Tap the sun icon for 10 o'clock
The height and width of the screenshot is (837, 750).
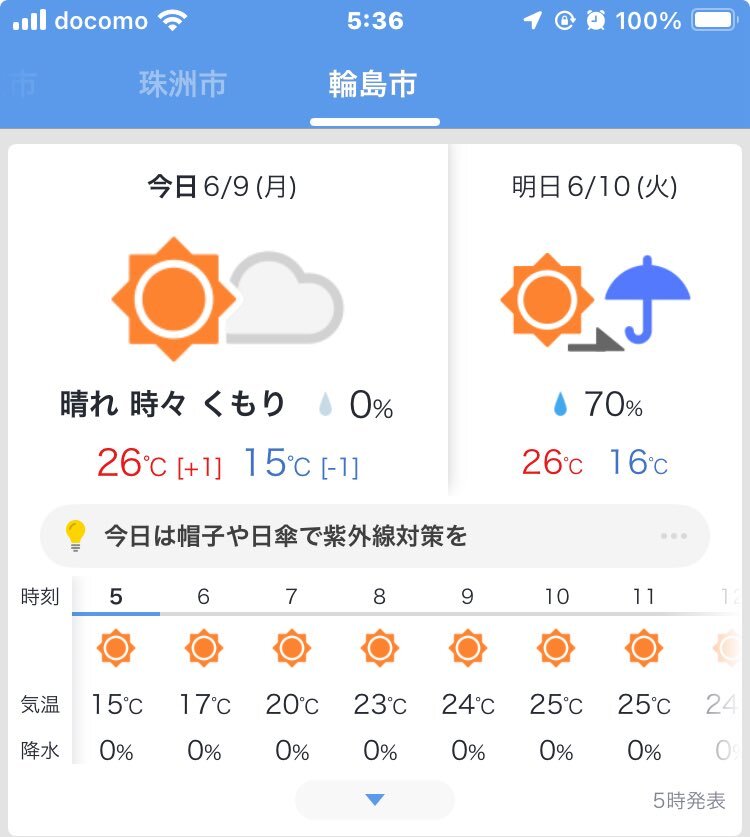tap(556, 648)
